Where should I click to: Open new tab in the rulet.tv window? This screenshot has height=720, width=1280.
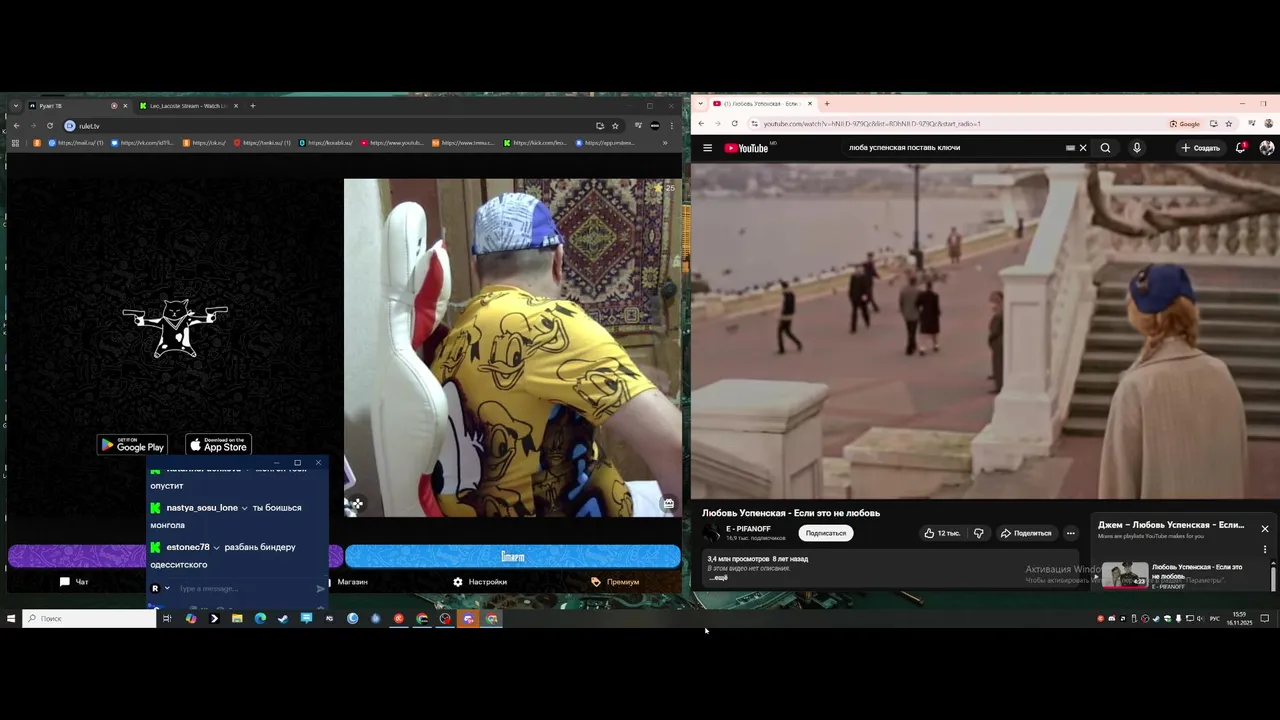point(252,106)
